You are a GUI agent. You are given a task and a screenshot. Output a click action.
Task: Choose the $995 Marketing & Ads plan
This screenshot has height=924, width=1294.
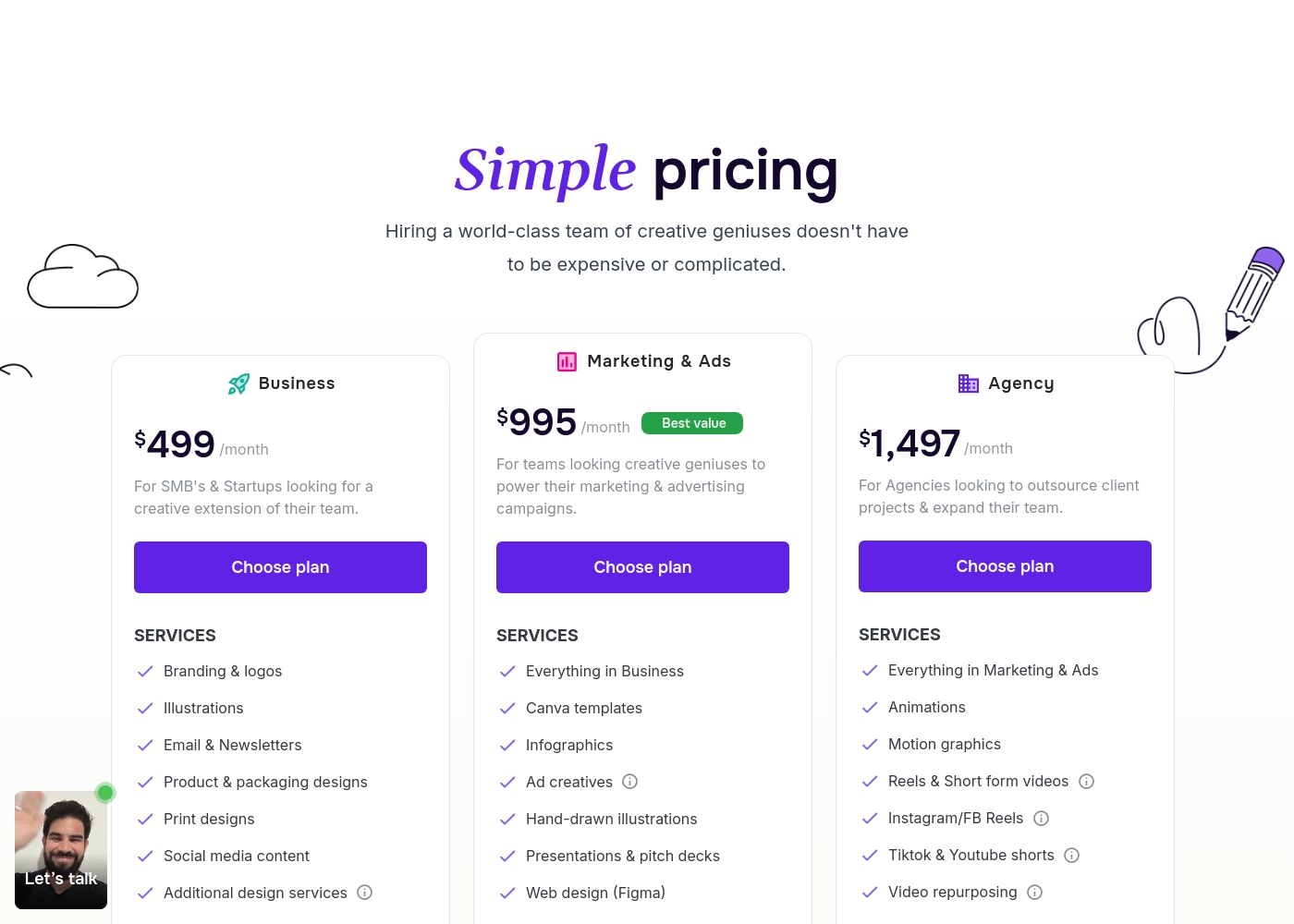[642, 567]
